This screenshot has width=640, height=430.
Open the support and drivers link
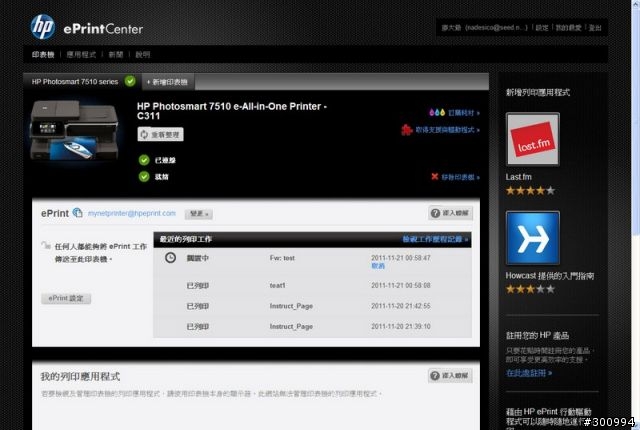447,130
